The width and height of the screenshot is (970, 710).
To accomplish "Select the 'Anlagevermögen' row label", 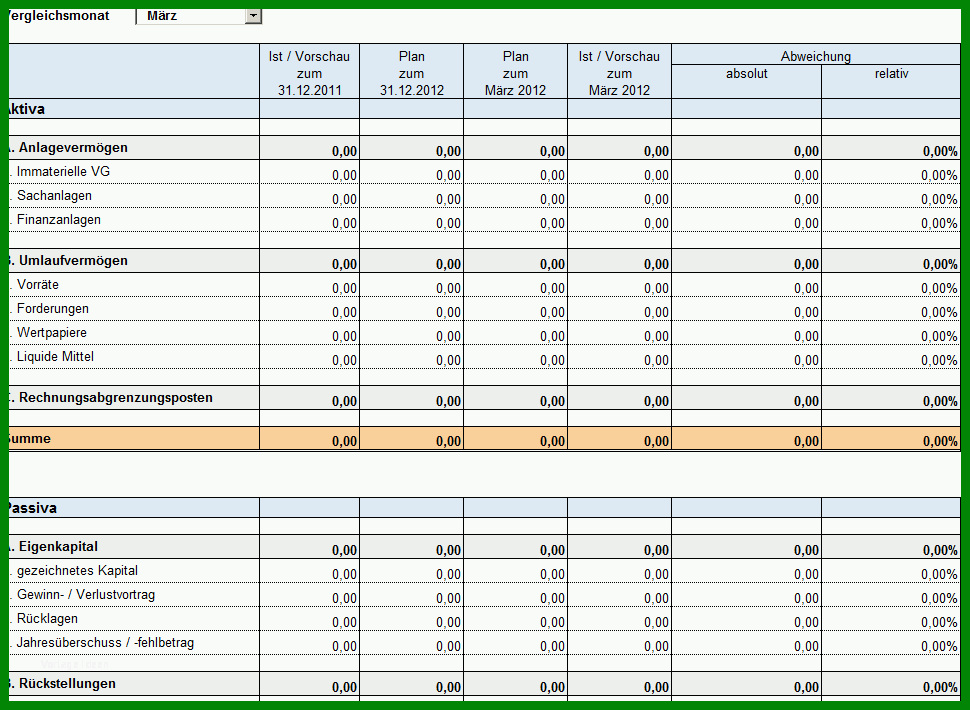I will pos(73,148).
